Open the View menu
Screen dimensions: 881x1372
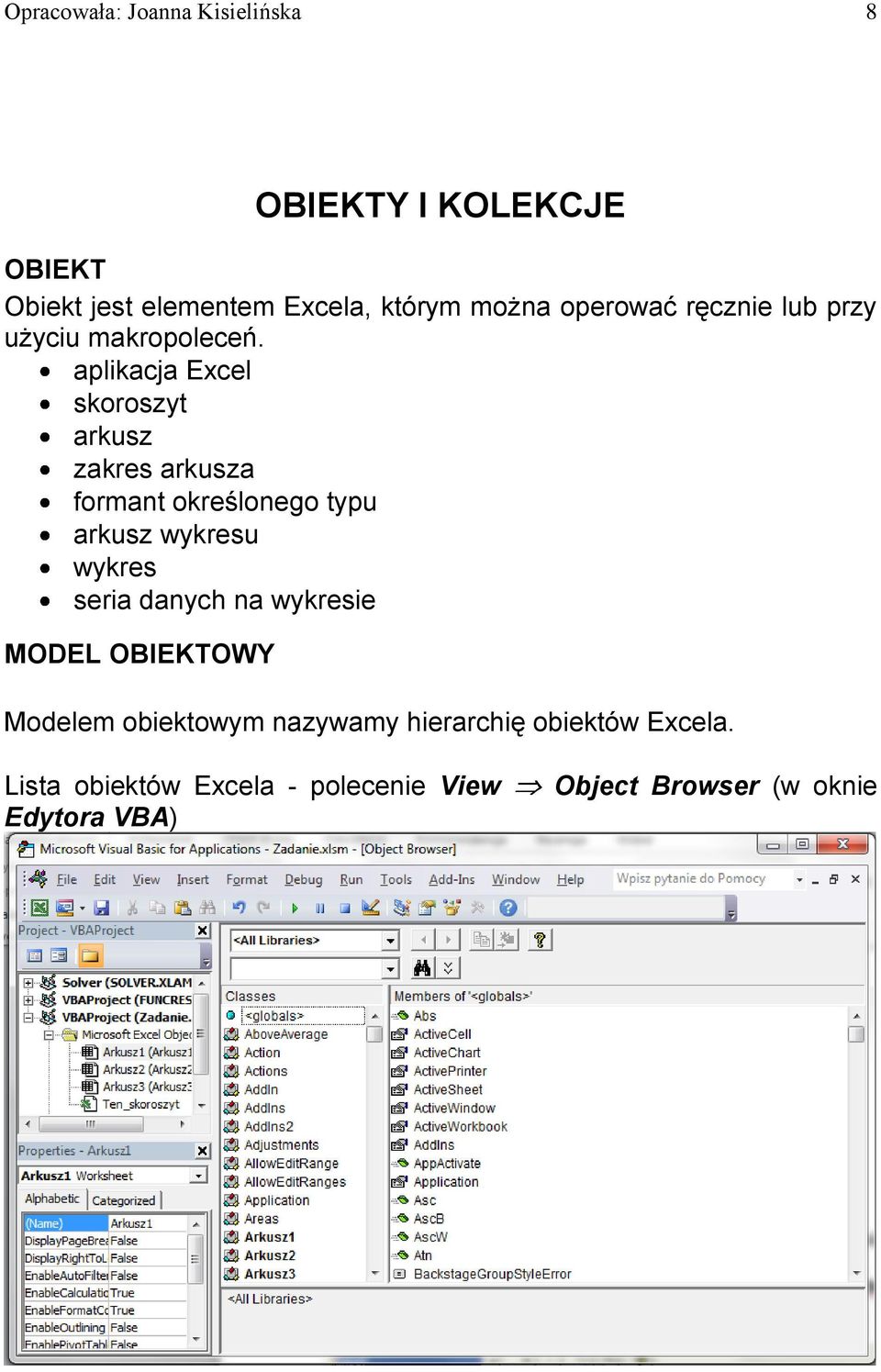pyautogui.click(x=146, y=879)
